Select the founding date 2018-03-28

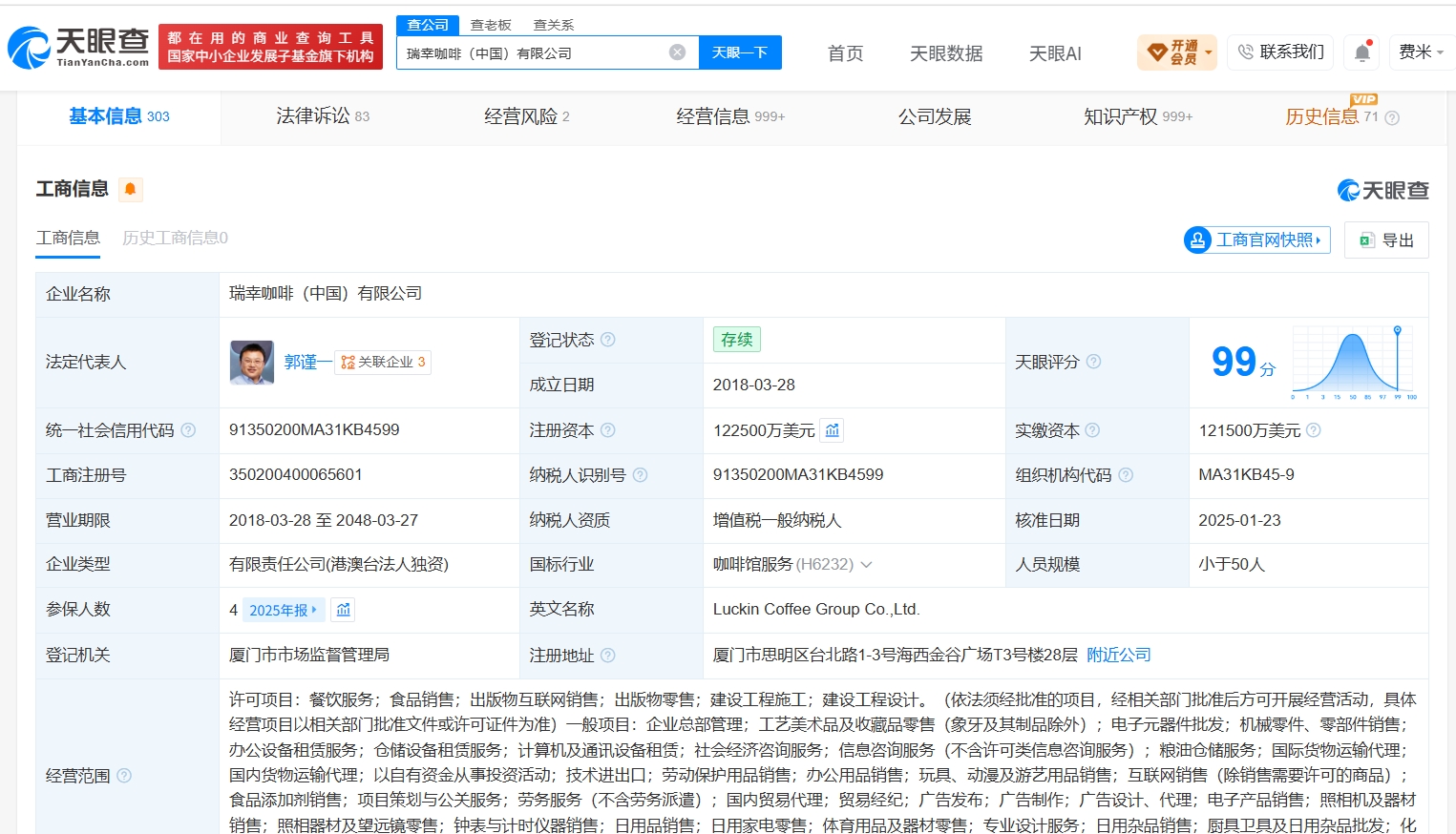pos(754,386)
